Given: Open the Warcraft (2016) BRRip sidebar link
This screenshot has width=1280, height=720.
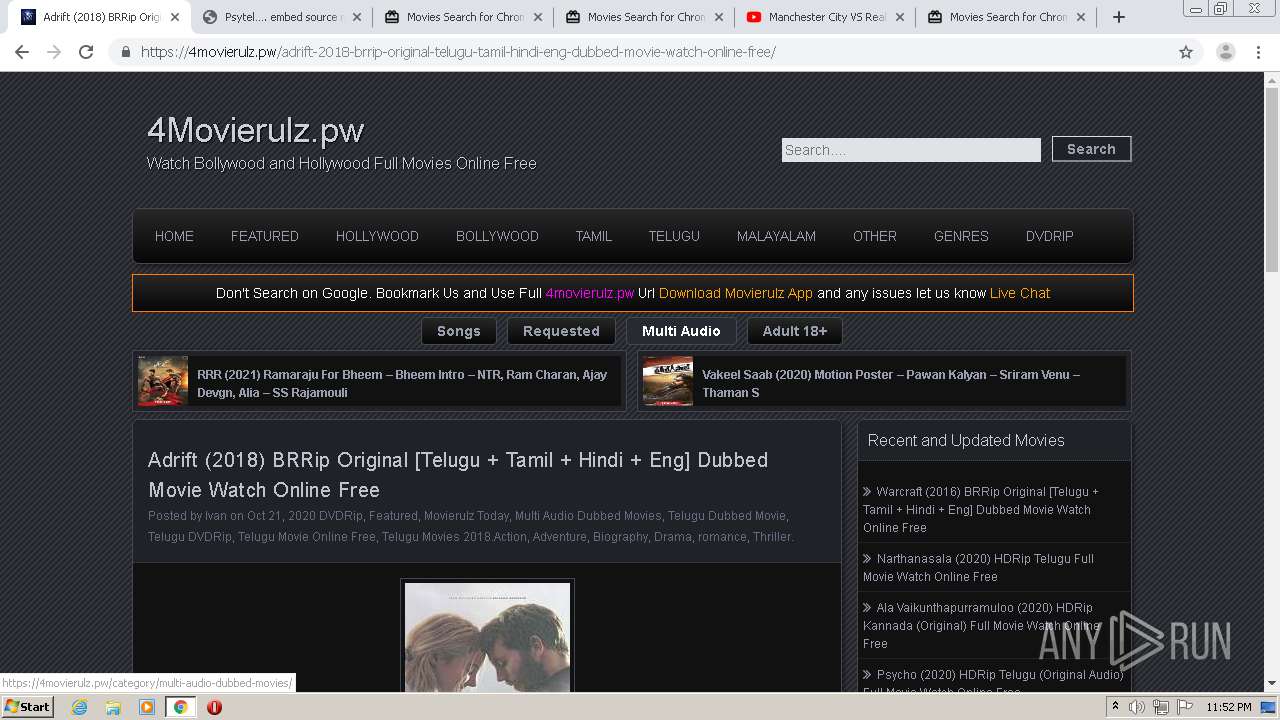Looking at the screenshot, I should (x=980, y=509).
